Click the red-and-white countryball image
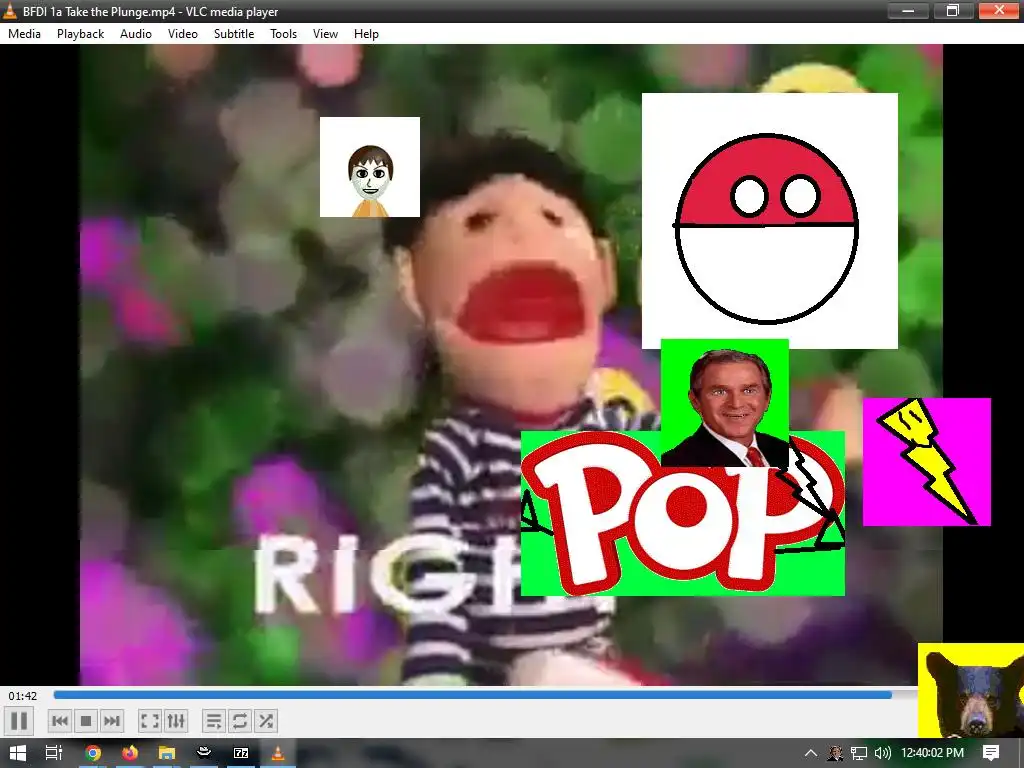Viewport: 1024px width, 768px height. tap(769, 221)
